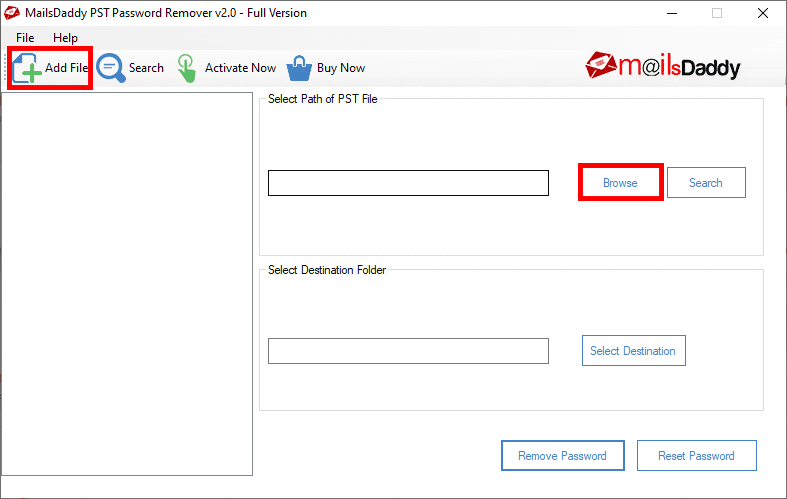Close the MailsDaddy application window

click(763, 13)
